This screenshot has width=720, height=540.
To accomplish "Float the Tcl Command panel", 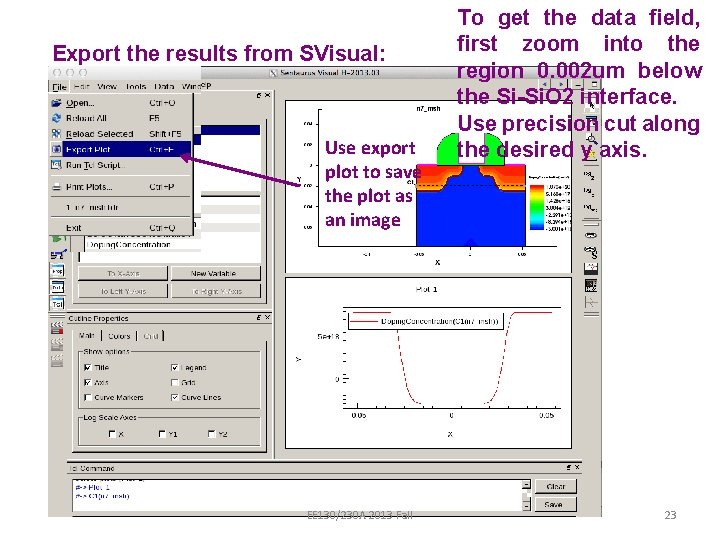I will tap(568, 467).
